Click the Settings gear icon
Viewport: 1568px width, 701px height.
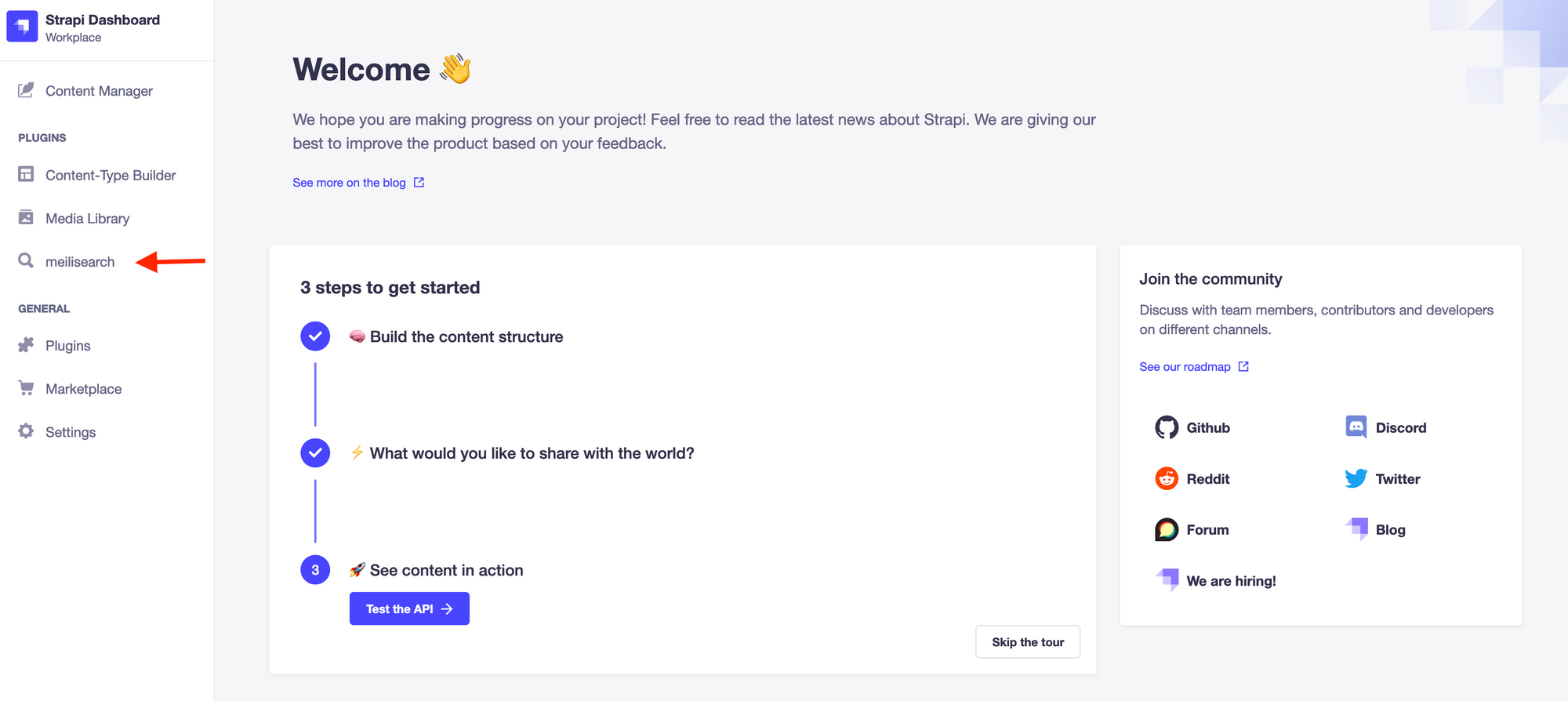pos(26,431)
